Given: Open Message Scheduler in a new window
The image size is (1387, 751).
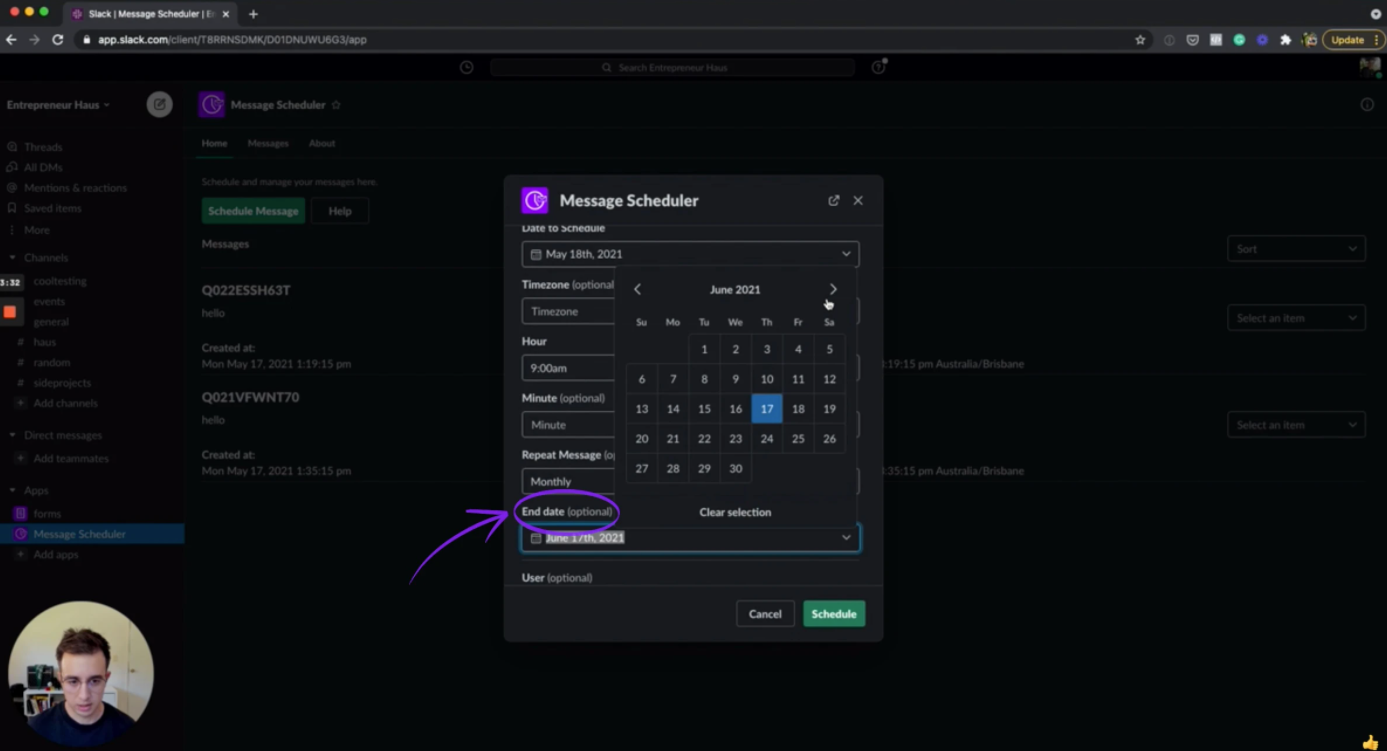Looking at the screenshot, I should [833, 200].
